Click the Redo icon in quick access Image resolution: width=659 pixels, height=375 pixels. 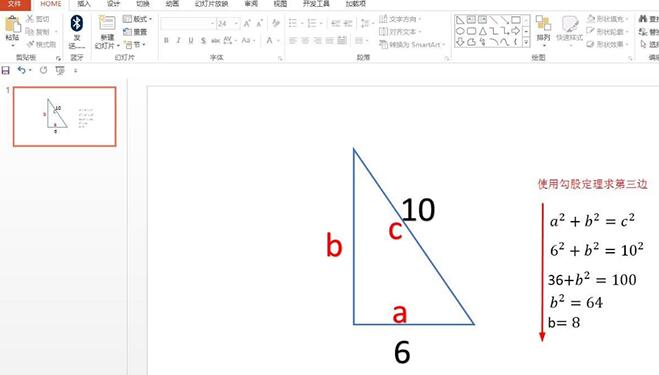43,70
